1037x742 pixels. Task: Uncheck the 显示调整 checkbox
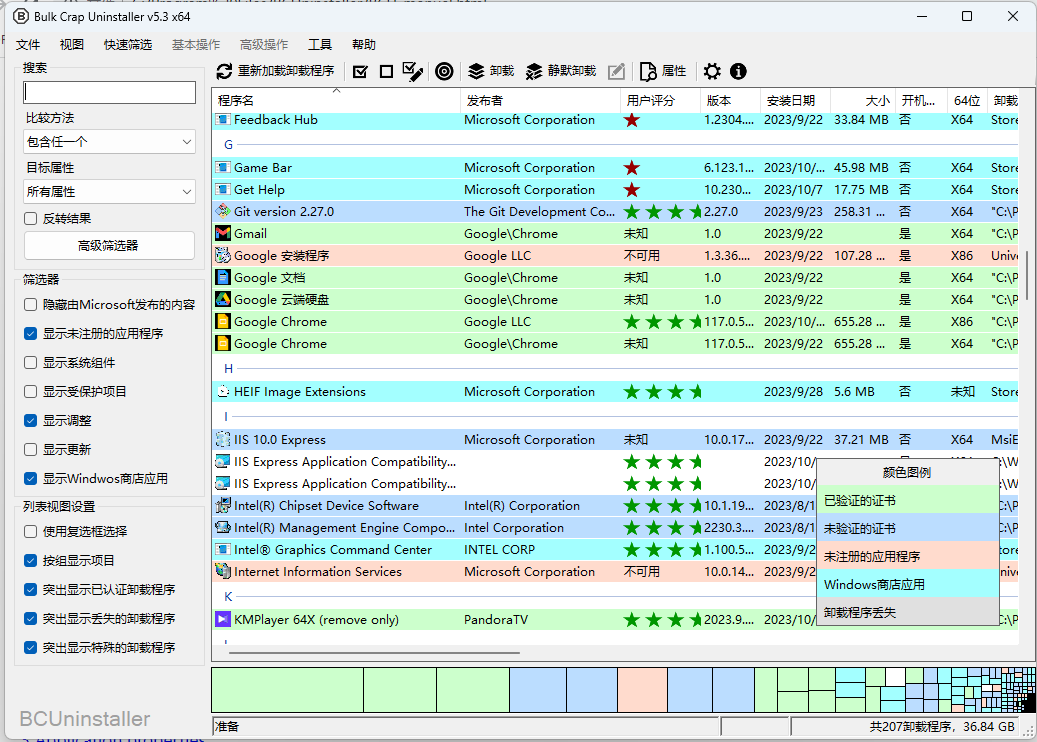pyautogui.click(x=30, y=421)
